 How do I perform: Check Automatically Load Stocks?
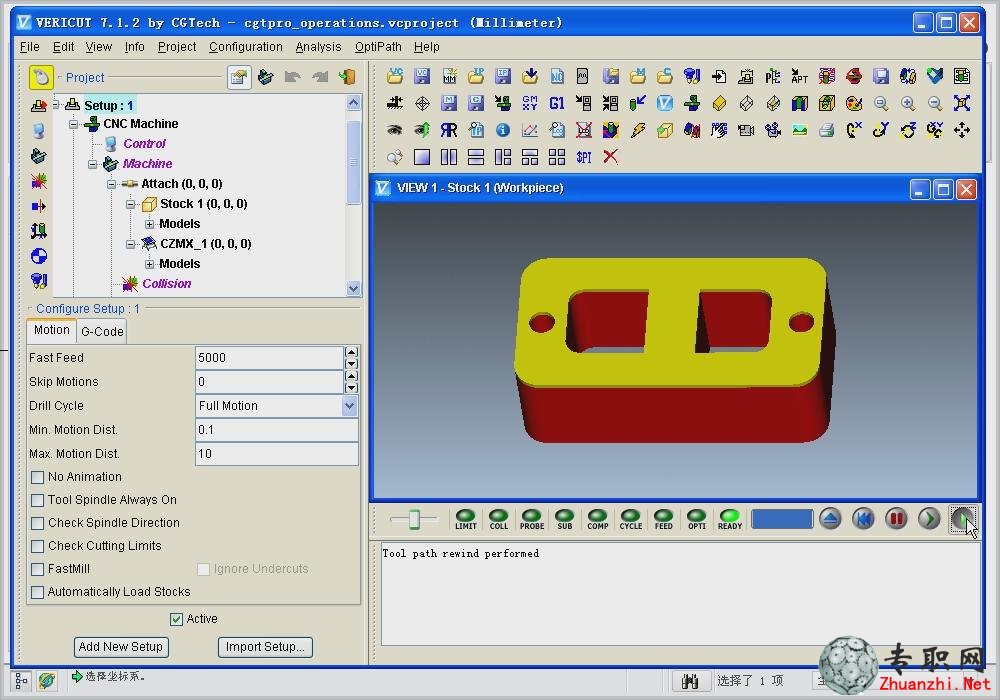click(38, 592)
